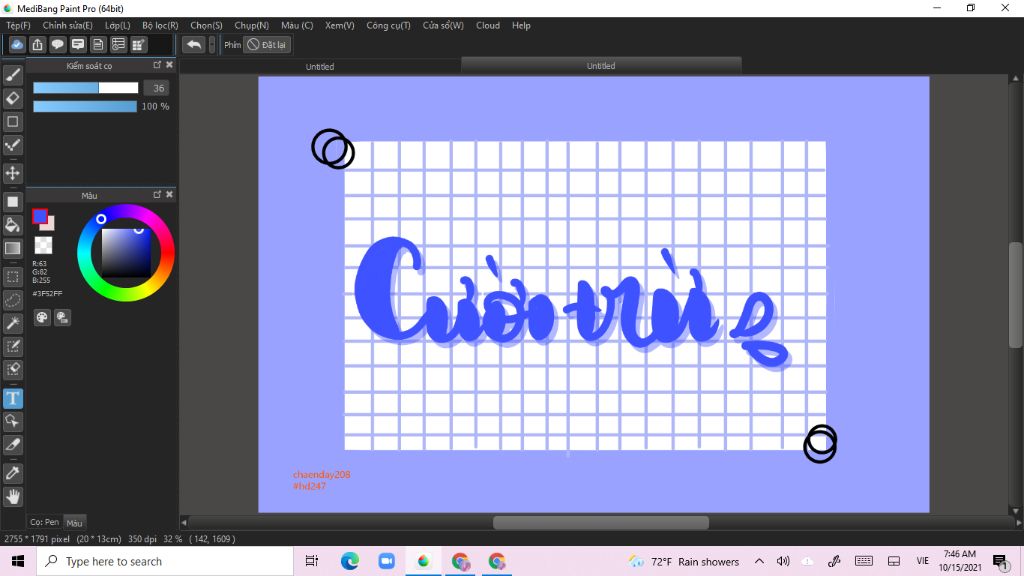Click the document page icon in toolbar
Image resolution: width=1024 pixels, height=576 pixels.
click(x=98, y=44)
